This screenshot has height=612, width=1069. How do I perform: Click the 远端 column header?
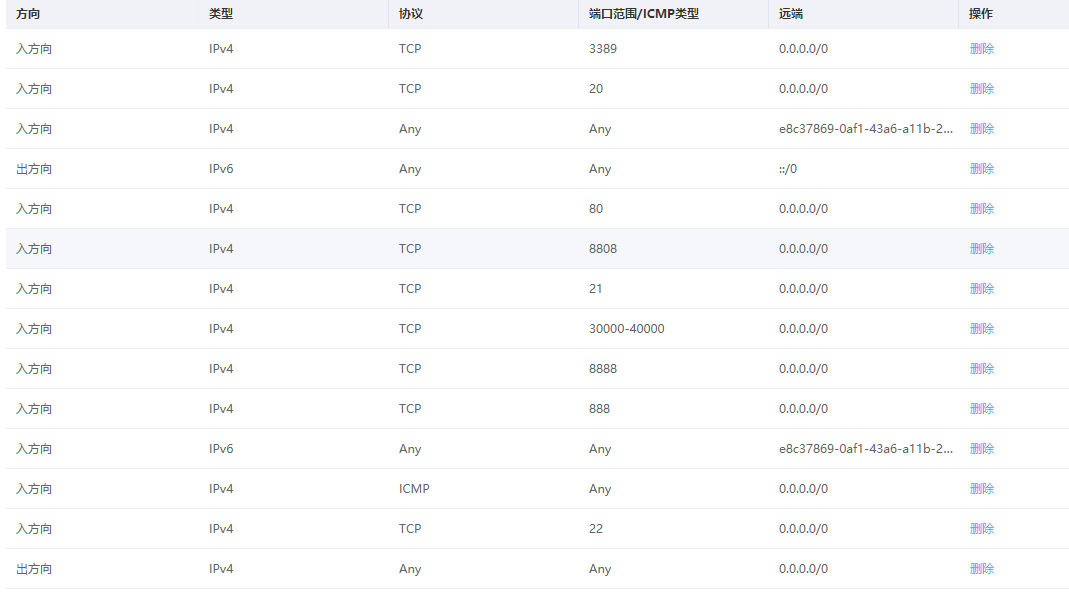[791, 15]
